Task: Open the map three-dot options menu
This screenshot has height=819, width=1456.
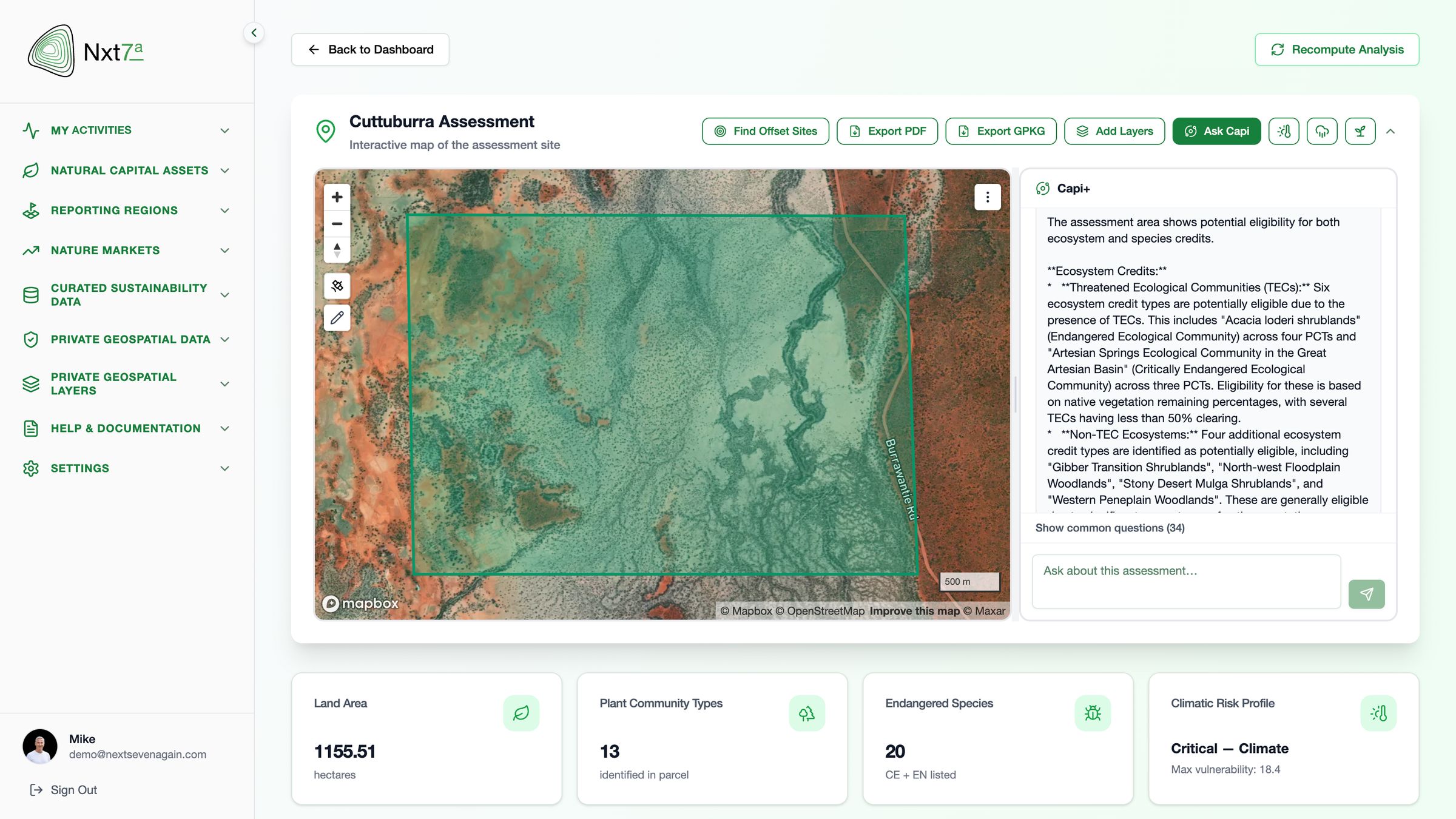Action: click(988, 197)
